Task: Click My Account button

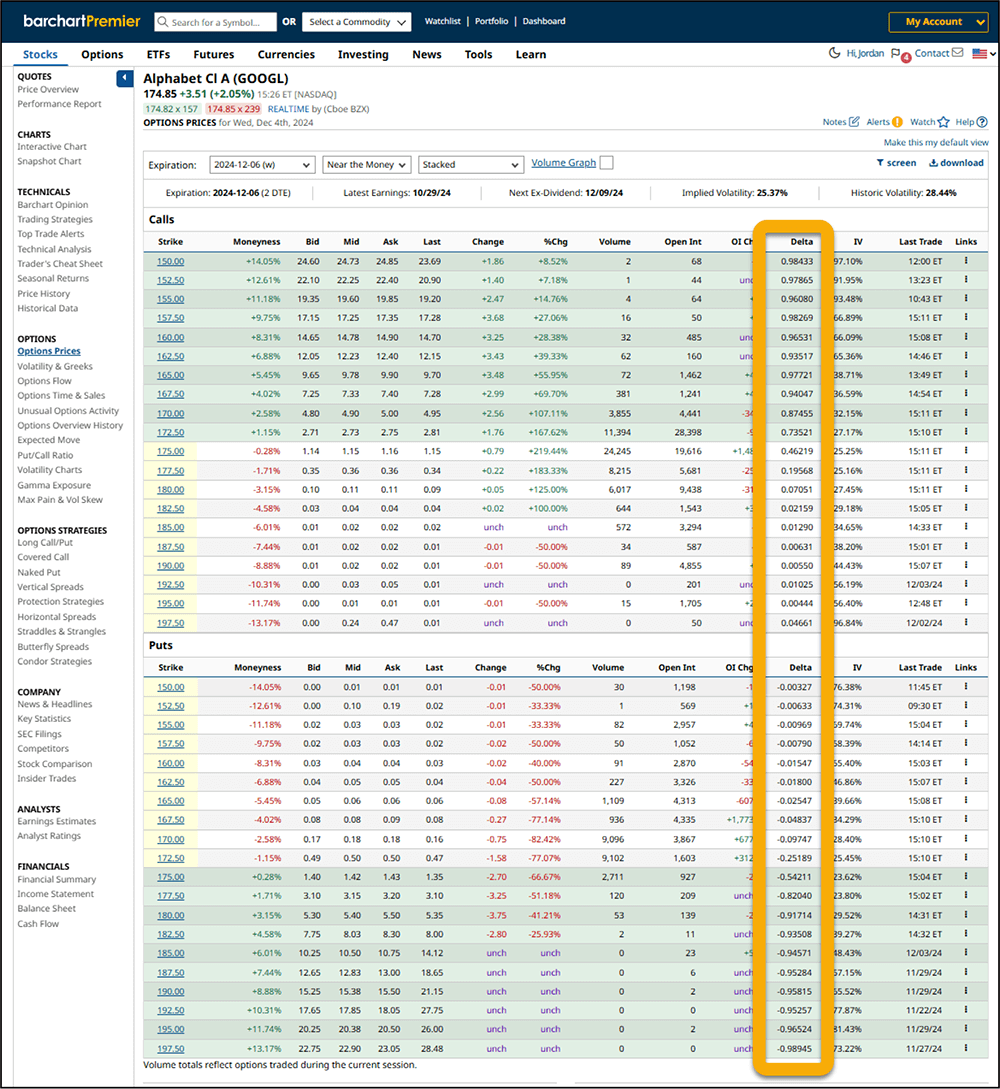Action: [x=938, y=21]
